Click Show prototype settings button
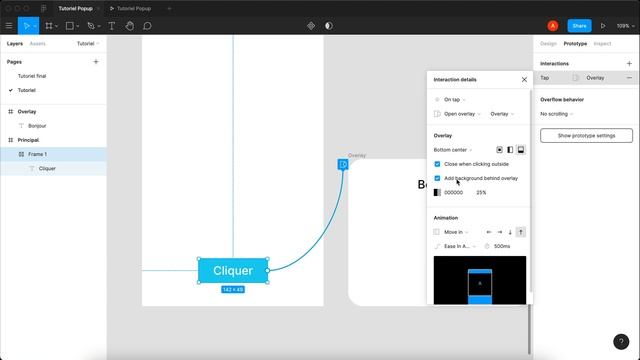 (586, 136)
